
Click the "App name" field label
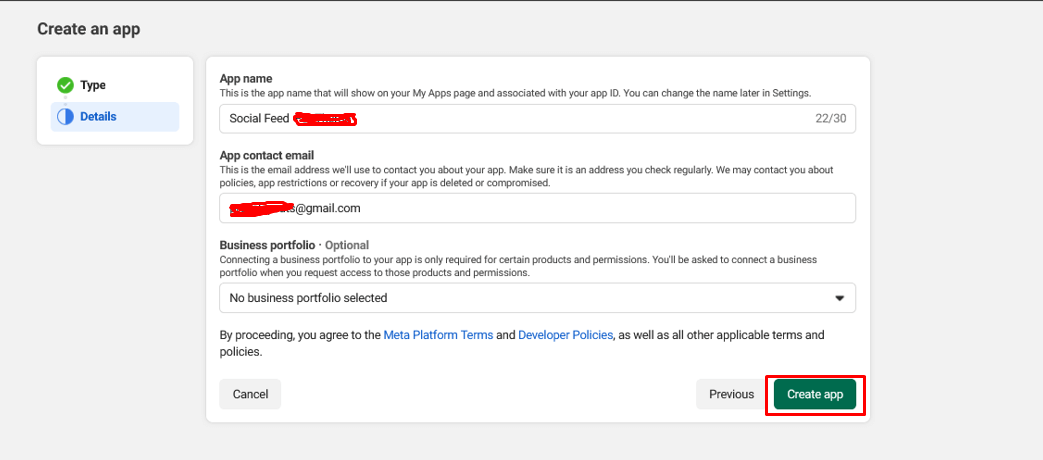(x=246, y=79)
